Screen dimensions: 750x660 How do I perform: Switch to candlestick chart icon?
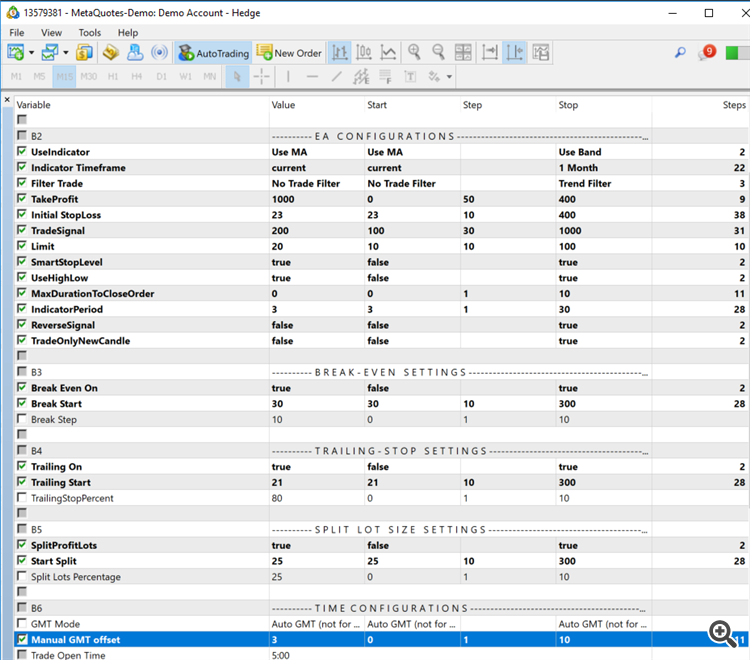(364, 53)
